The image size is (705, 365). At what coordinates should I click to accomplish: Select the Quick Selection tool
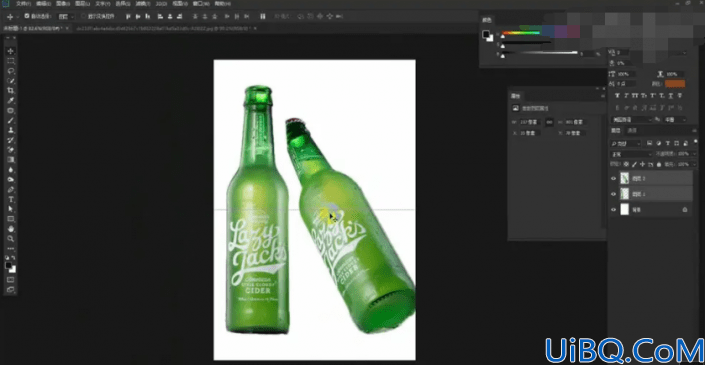tap(11, 81)
